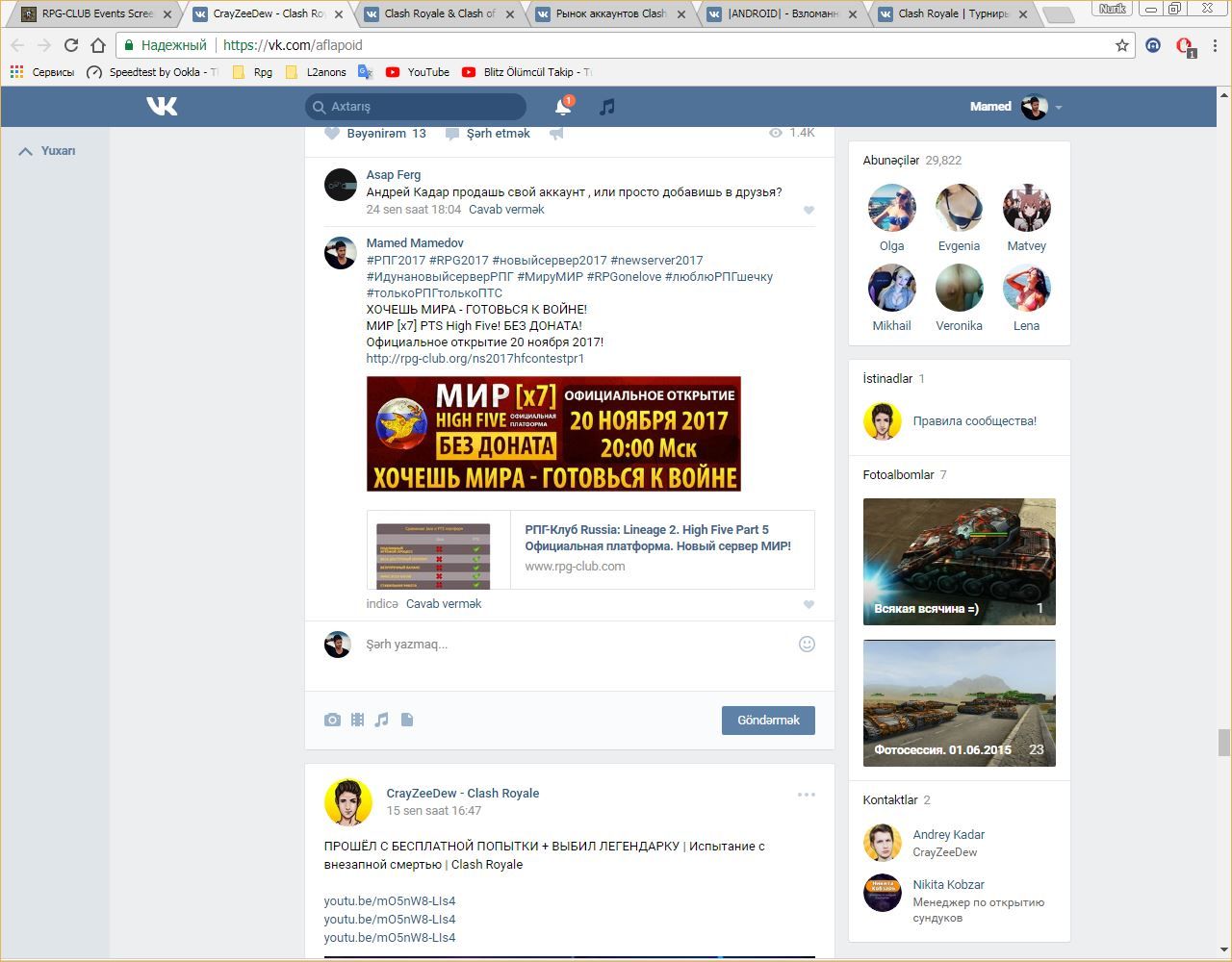Open Blitz Ölümcül Takip bookmark
Screen dimensions: 1232x962
tap(526, 72)
